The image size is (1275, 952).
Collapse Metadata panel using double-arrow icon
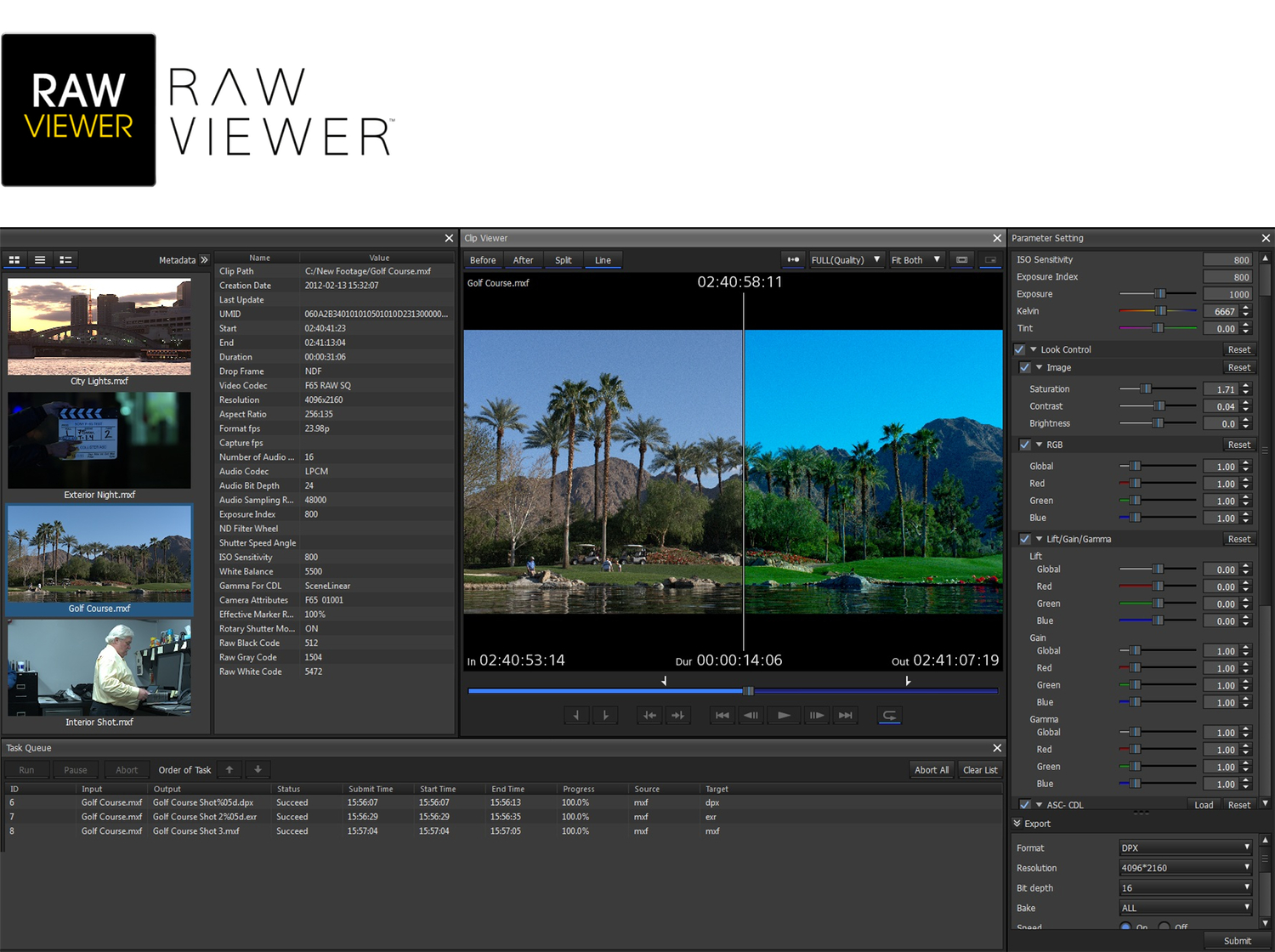[204, 260]
